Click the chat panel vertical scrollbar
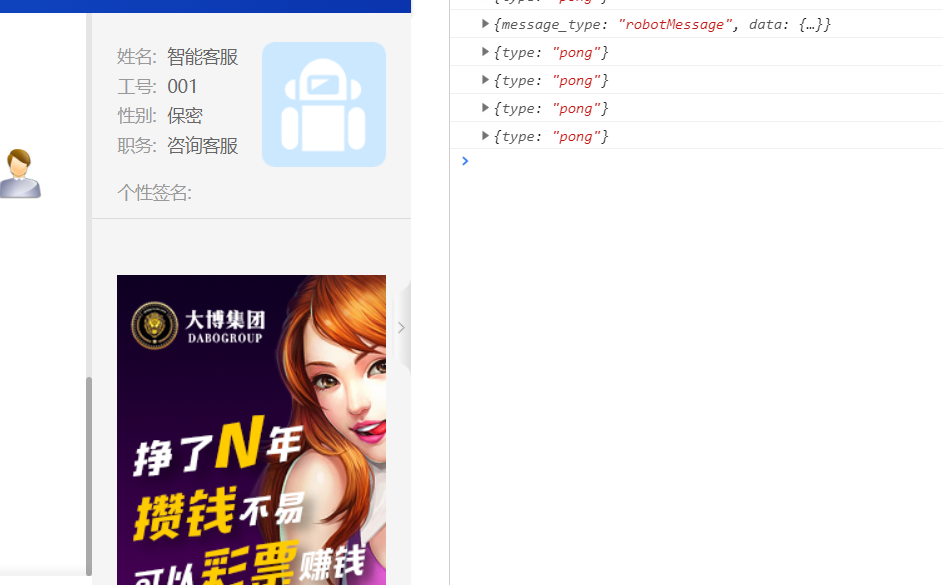Viewport: 943px width, 585px height. (88, 470)
